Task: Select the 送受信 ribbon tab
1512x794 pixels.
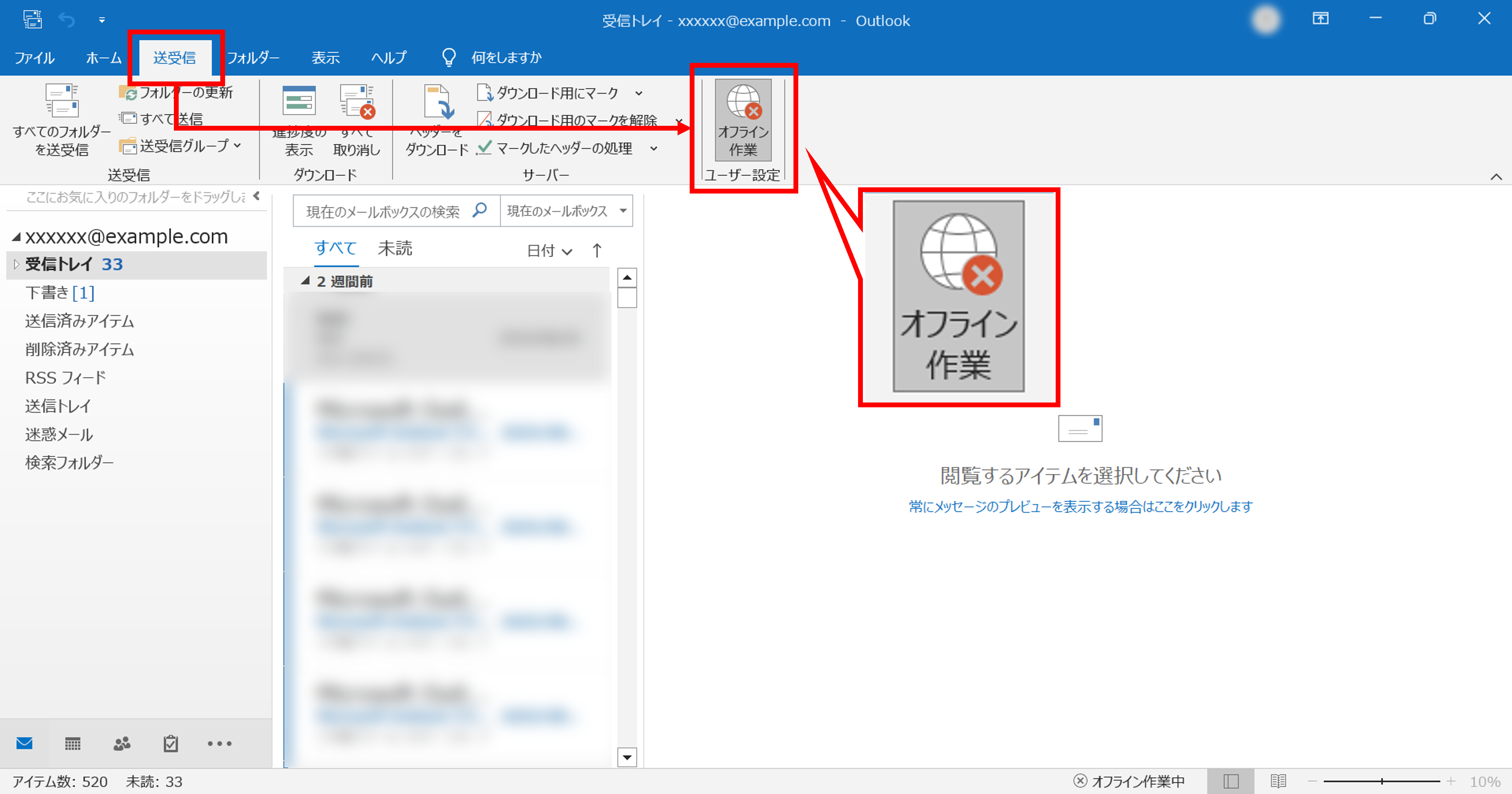Action: tap(174, 57)
